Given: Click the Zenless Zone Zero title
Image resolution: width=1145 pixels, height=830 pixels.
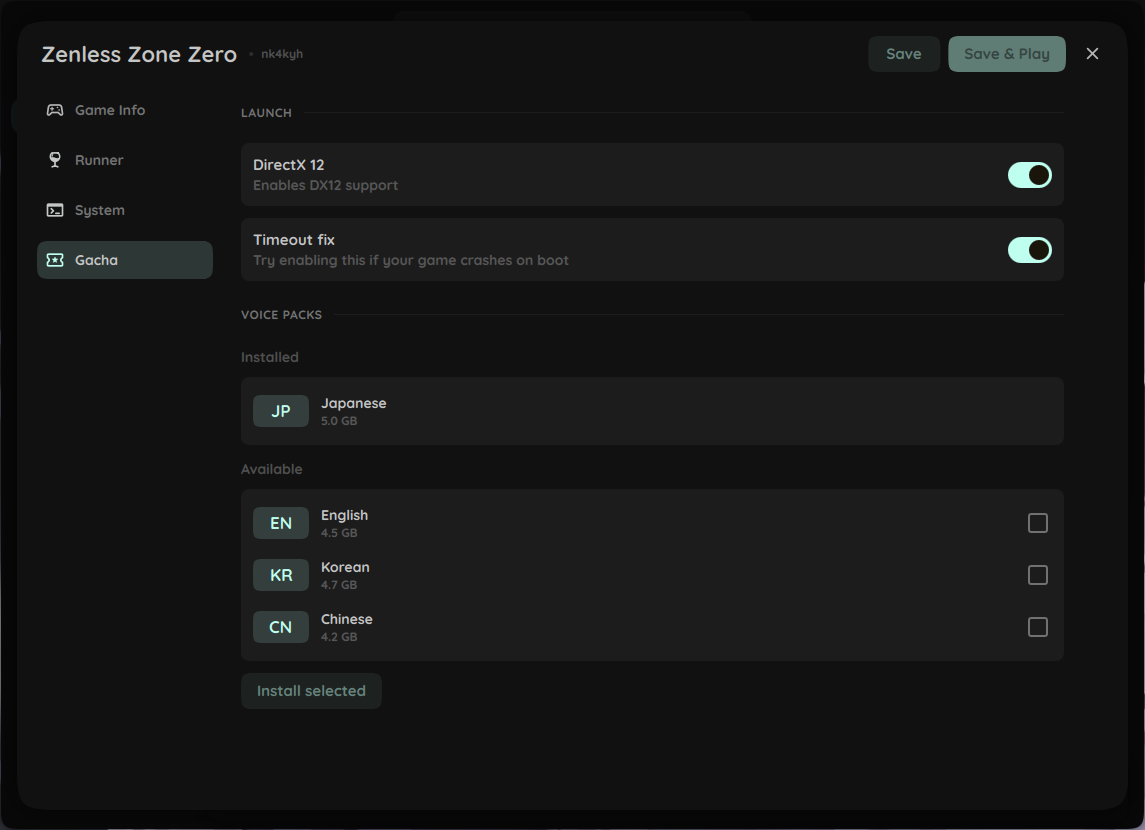Looking at the screenshot, I should (x=139, y=55).
